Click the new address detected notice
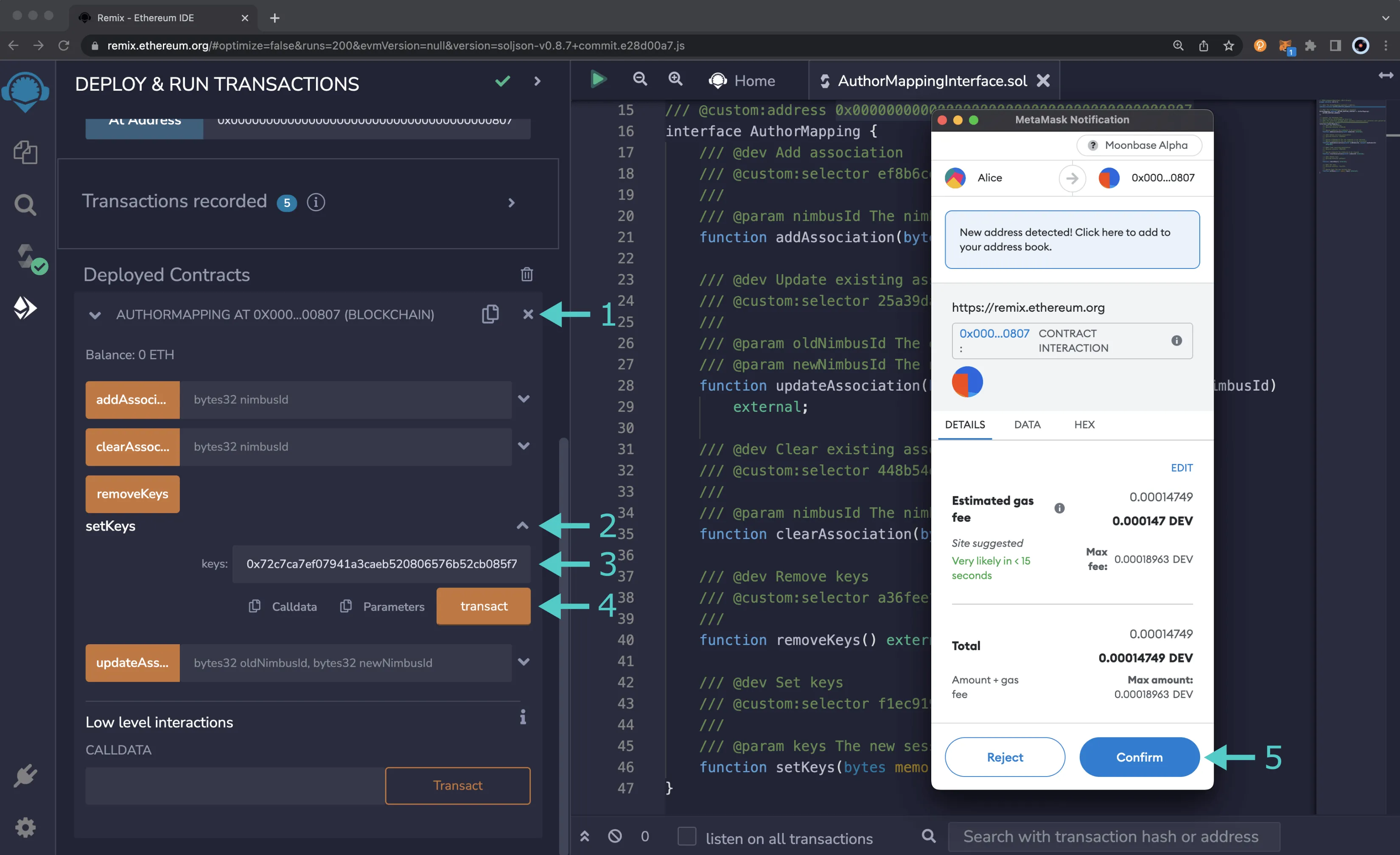The width and height of the screenshot is (1400, 855). (x=1072, y=239)
